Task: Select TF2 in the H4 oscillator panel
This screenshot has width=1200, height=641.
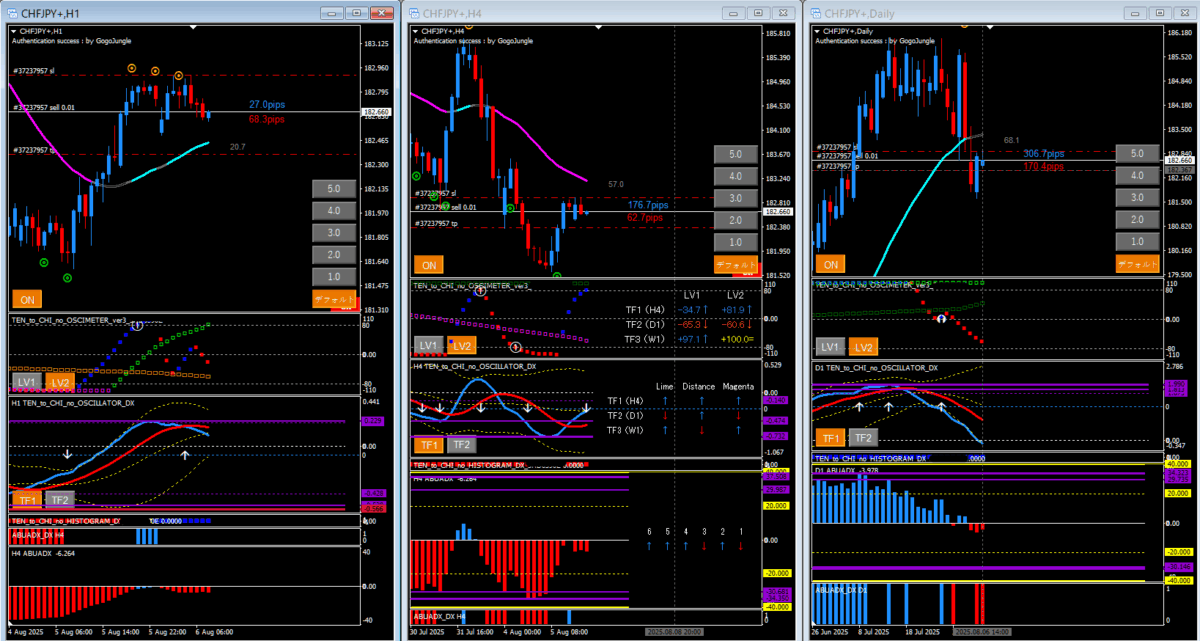Action: [462, 445]
